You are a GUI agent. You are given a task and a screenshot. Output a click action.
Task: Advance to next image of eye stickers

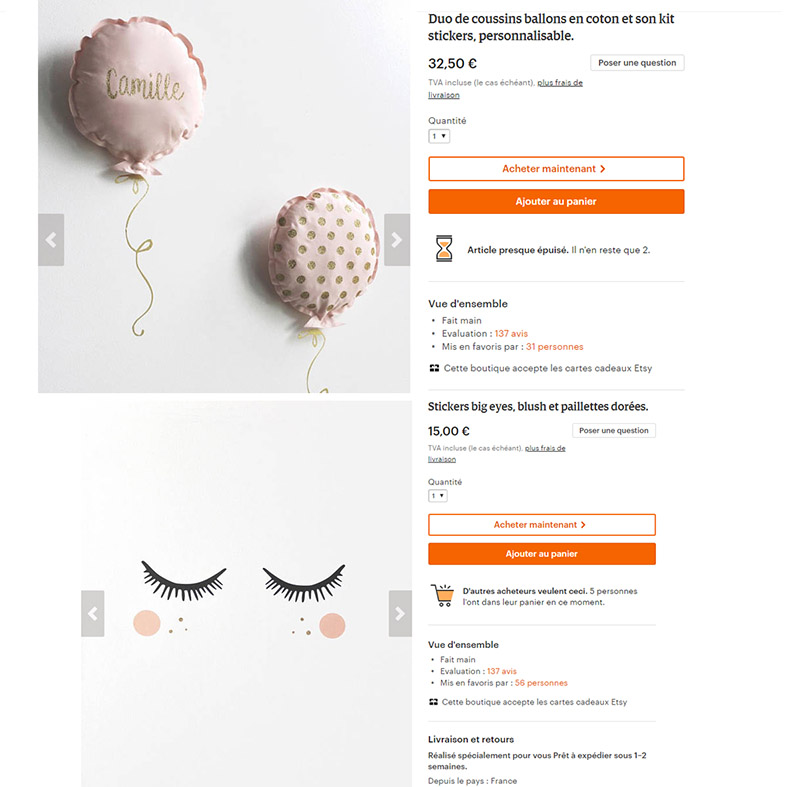400,613
